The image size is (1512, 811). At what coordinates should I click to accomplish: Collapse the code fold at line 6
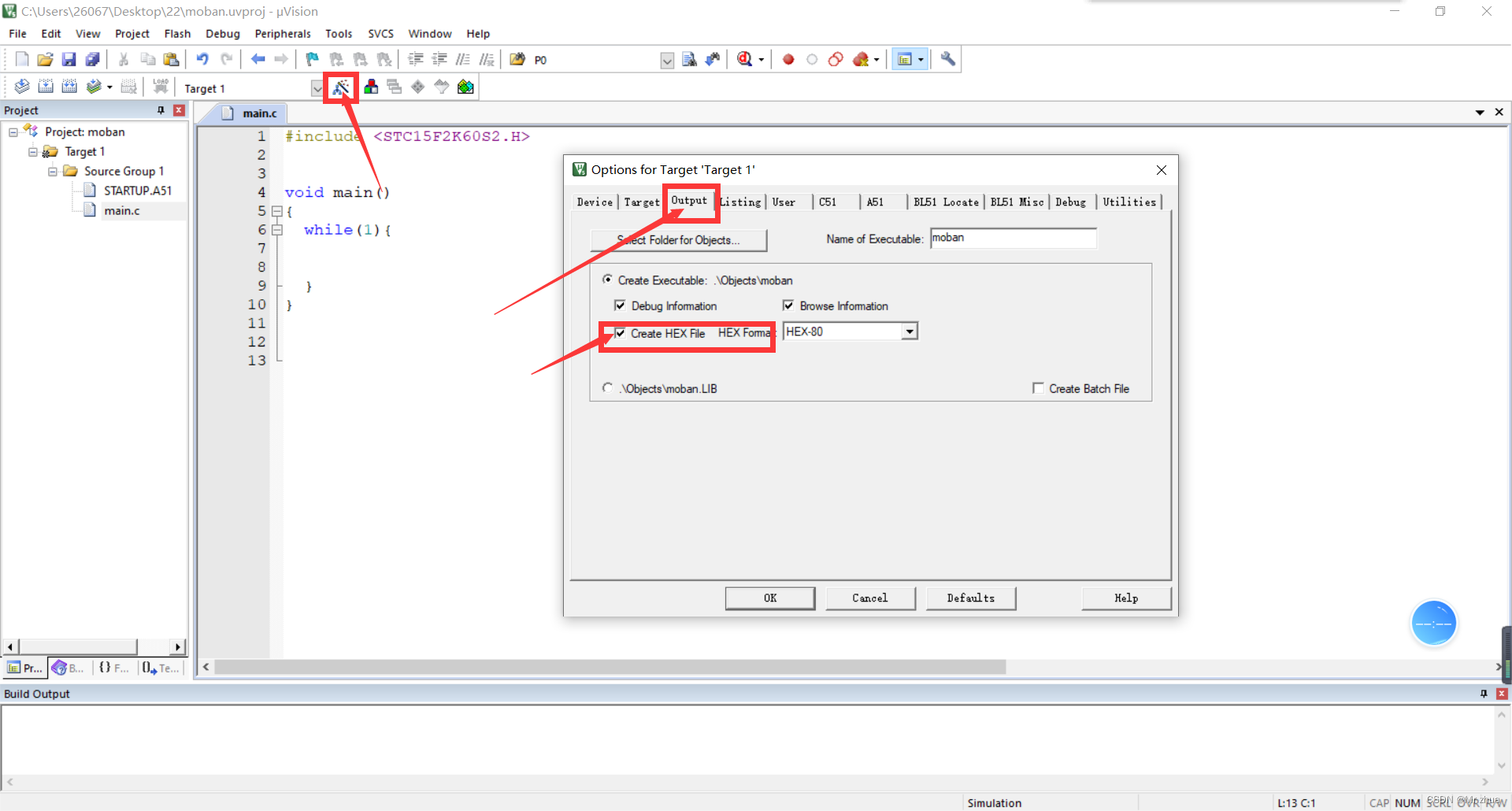tap(277, 230)
